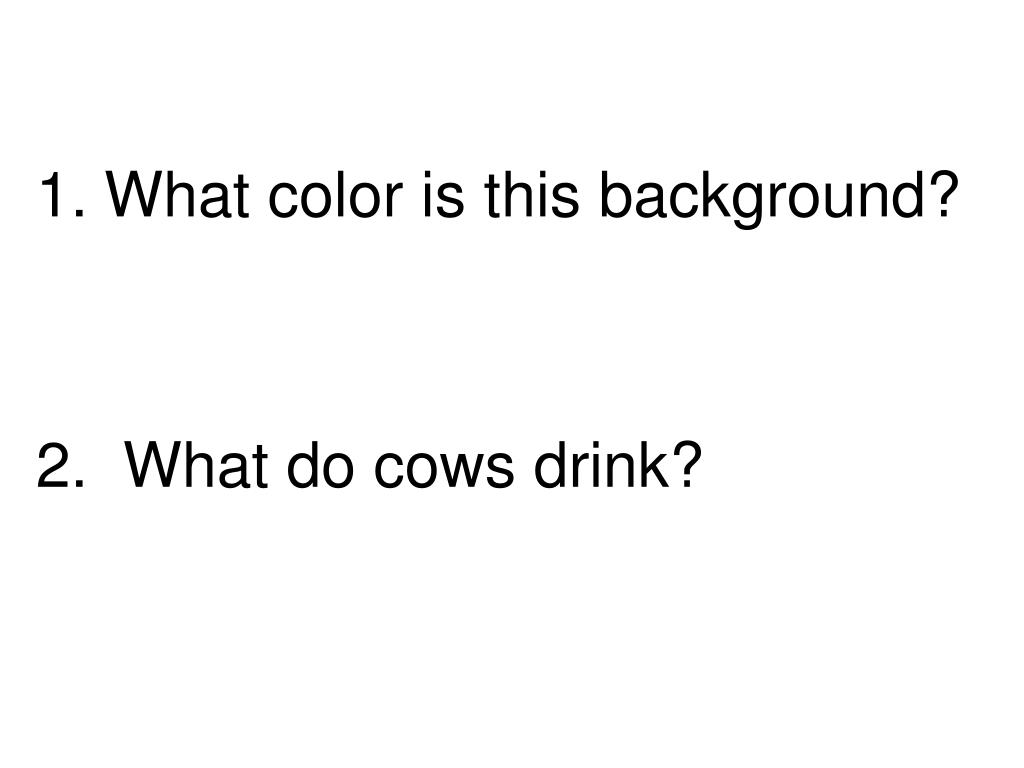The width and height of the screenshot is (1024, 768).
Task: Click the word "do"
Action: [x=321, y=464]
